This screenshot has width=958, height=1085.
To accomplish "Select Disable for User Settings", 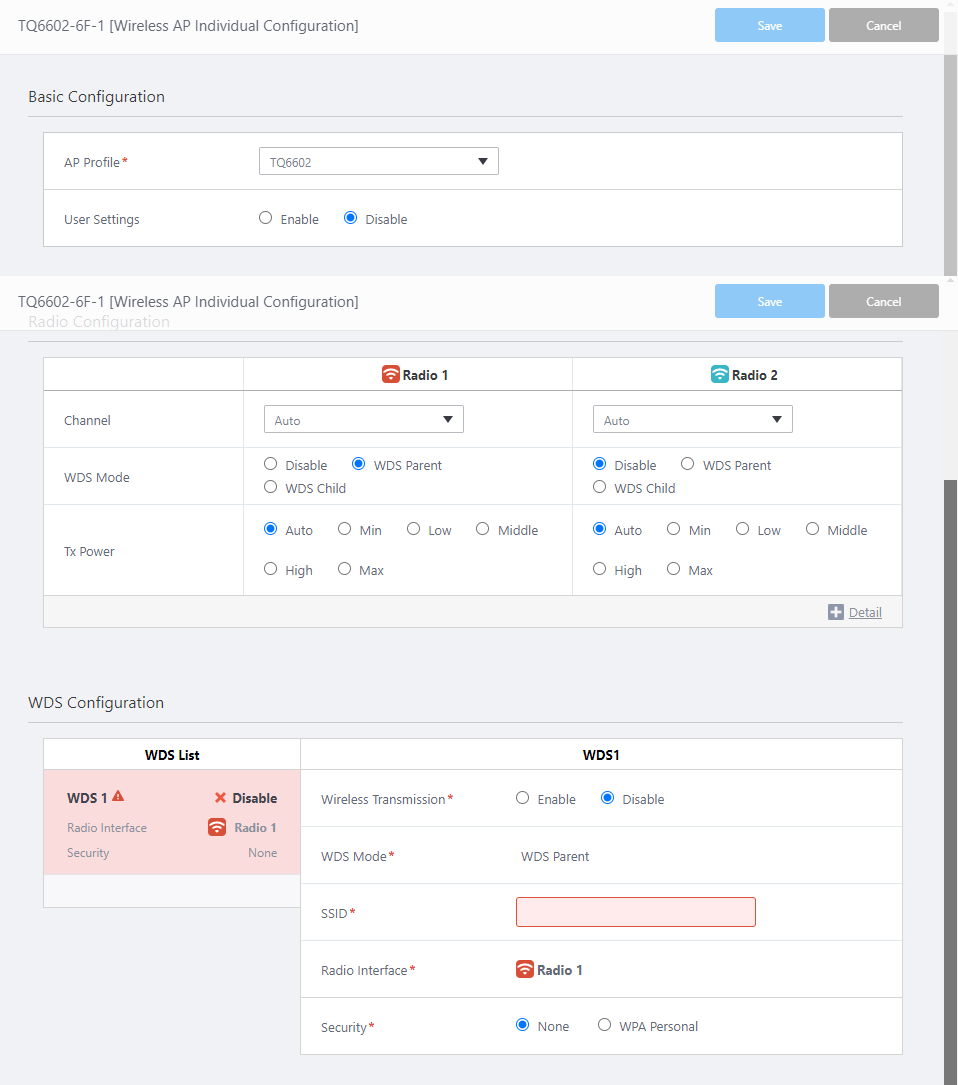I will point(351,218).
